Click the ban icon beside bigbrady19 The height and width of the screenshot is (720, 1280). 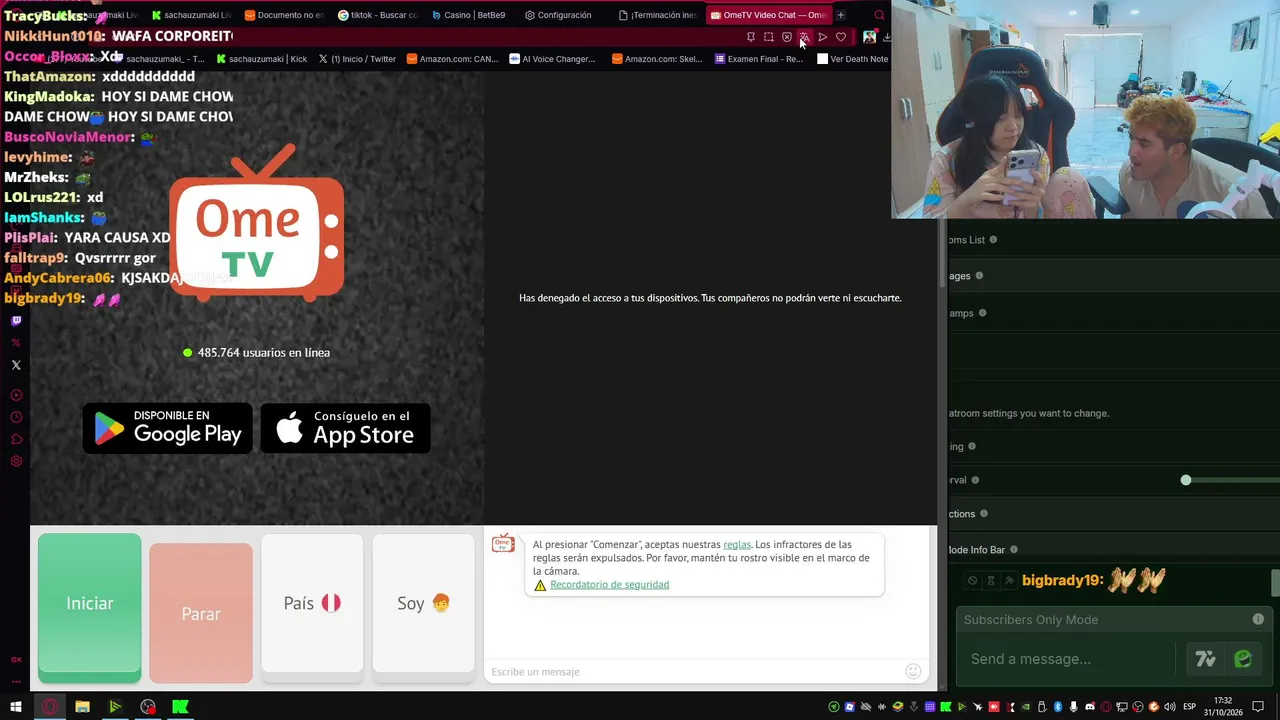point(972,580)
